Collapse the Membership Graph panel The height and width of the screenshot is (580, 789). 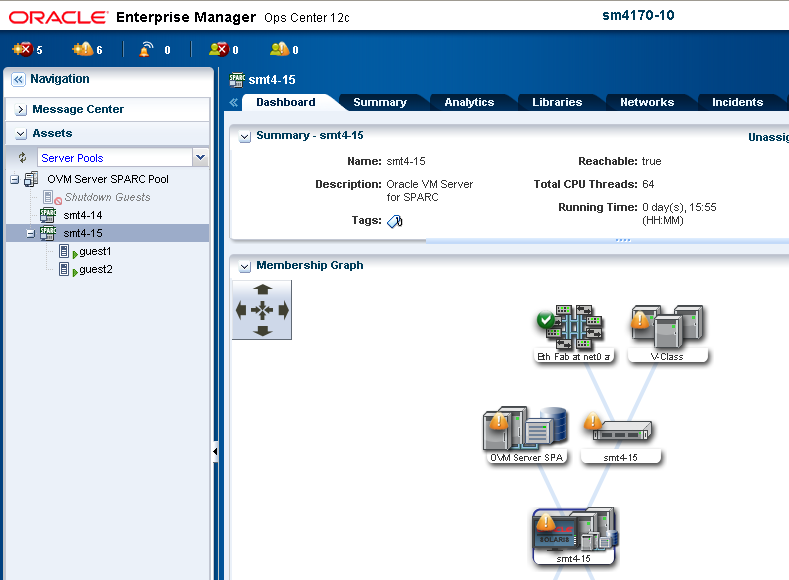pyautogui.click(x=245, y=266)
